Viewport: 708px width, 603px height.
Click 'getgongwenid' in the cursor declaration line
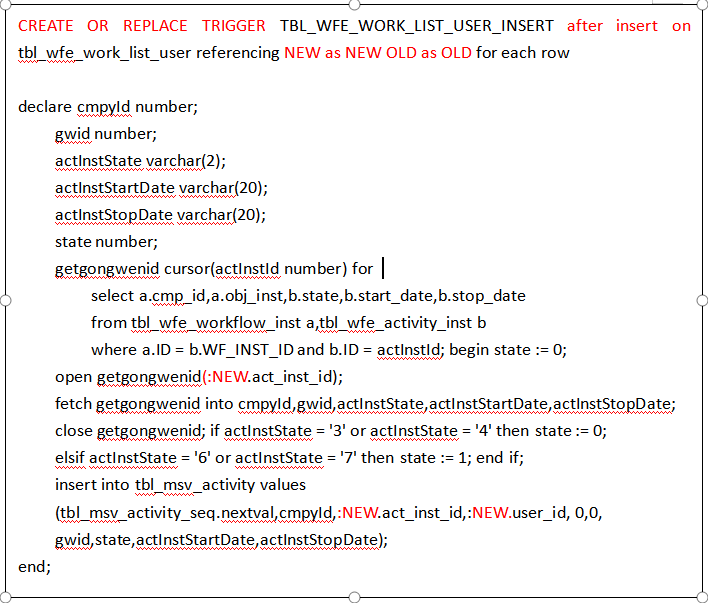point(107,269)
